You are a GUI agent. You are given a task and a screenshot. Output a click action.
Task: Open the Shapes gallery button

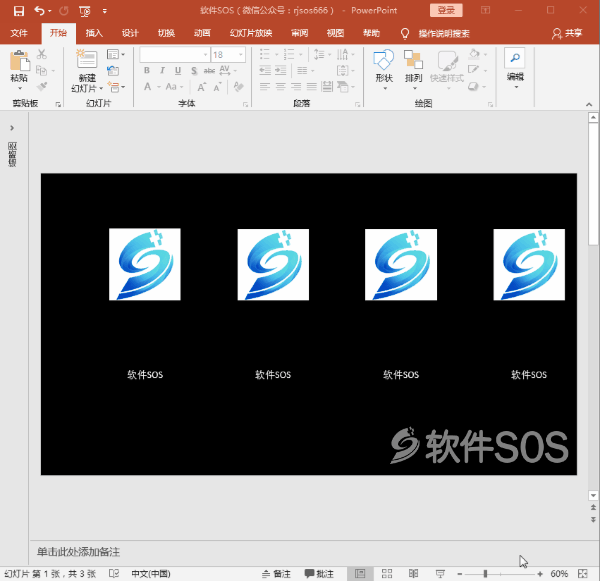point(384,69)
